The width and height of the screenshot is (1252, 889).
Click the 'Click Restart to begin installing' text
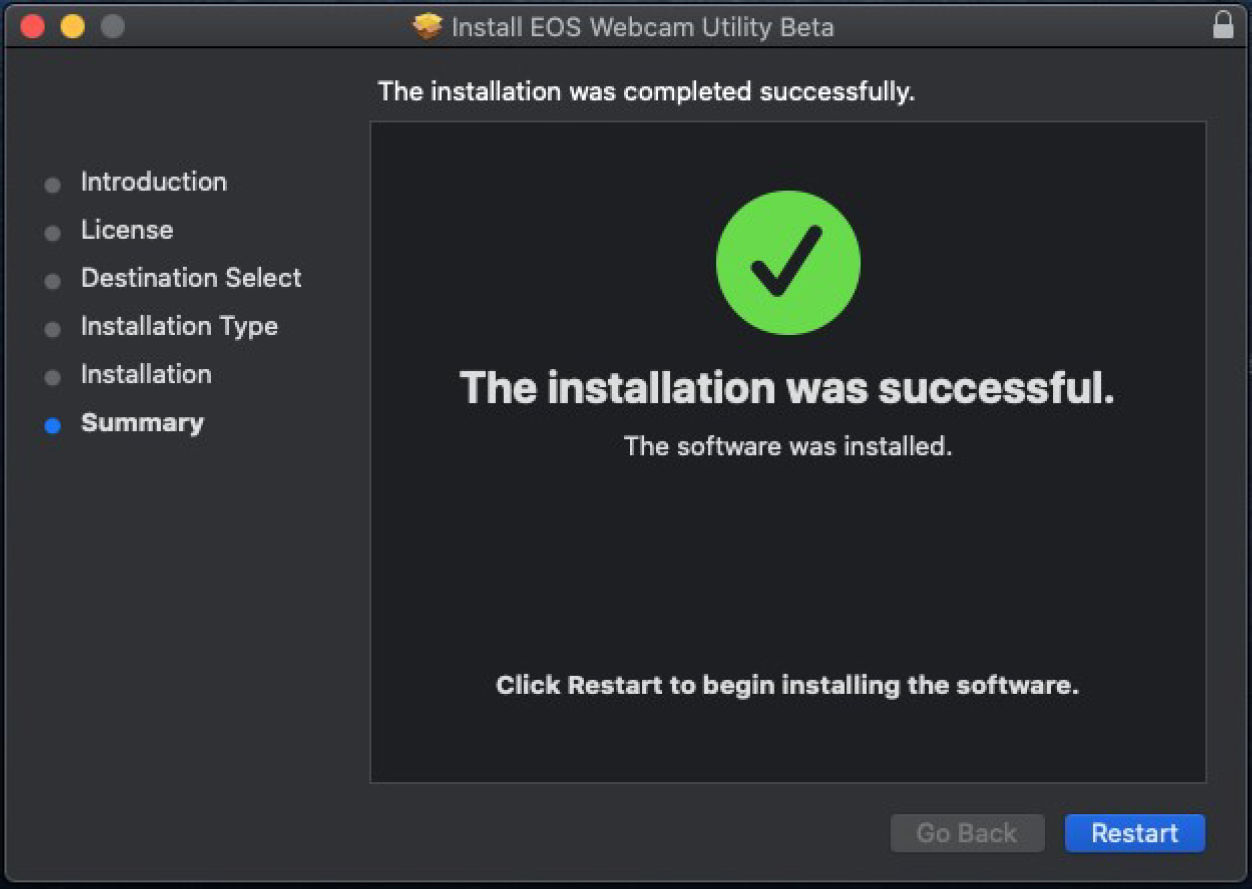click(787, 685)
